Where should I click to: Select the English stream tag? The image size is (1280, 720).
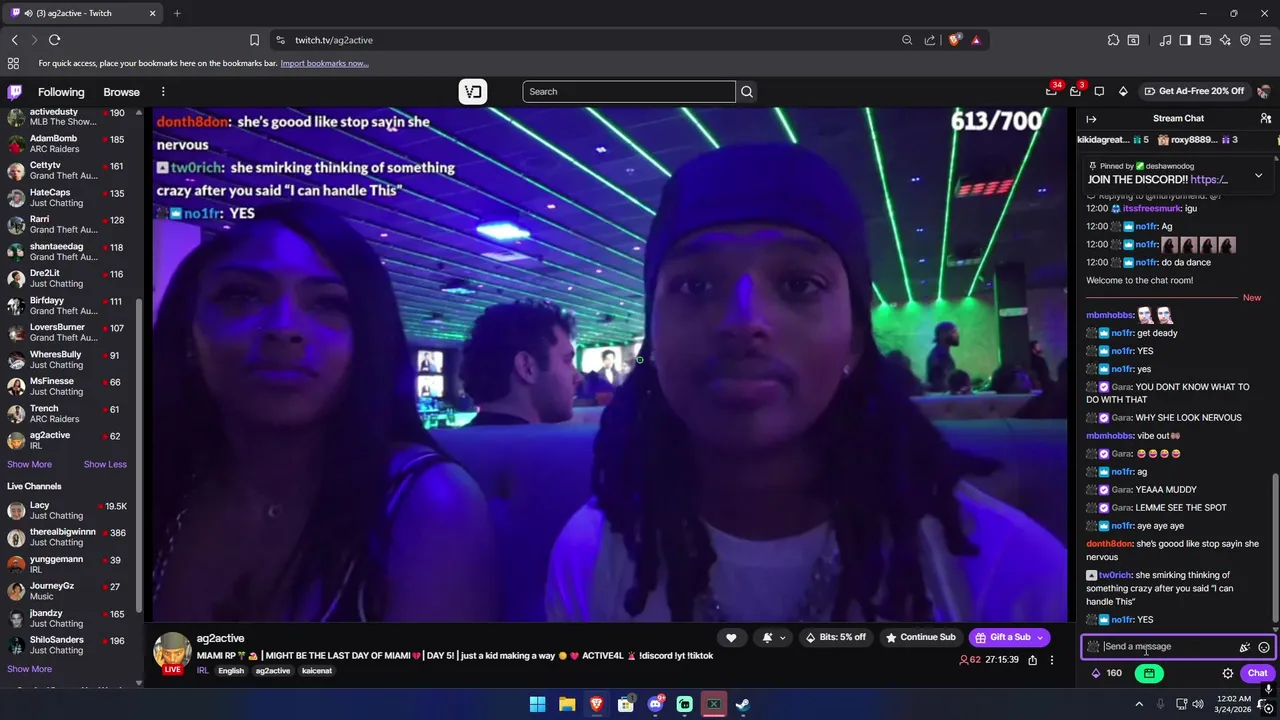coord(231,671)
